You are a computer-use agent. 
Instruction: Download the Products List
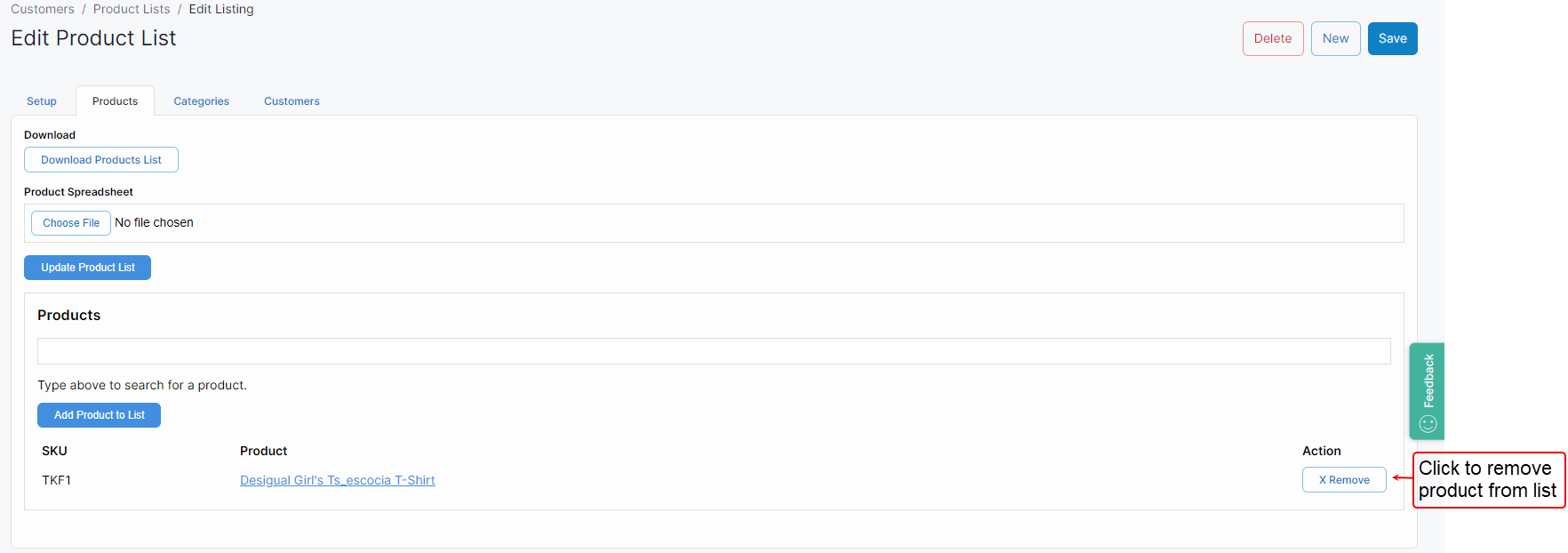100,159
